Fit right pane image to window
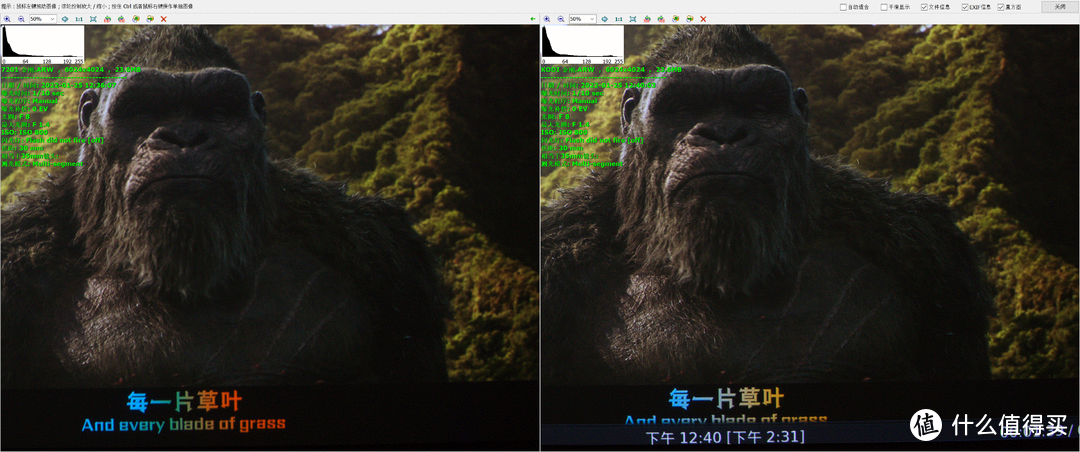The image size is (1080, 452). tap(605, 19)
